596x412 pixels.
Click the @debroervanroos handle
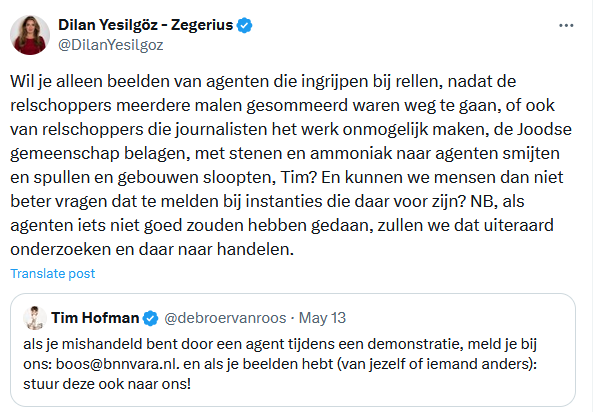pyautogui.click(x=225, y=318)
